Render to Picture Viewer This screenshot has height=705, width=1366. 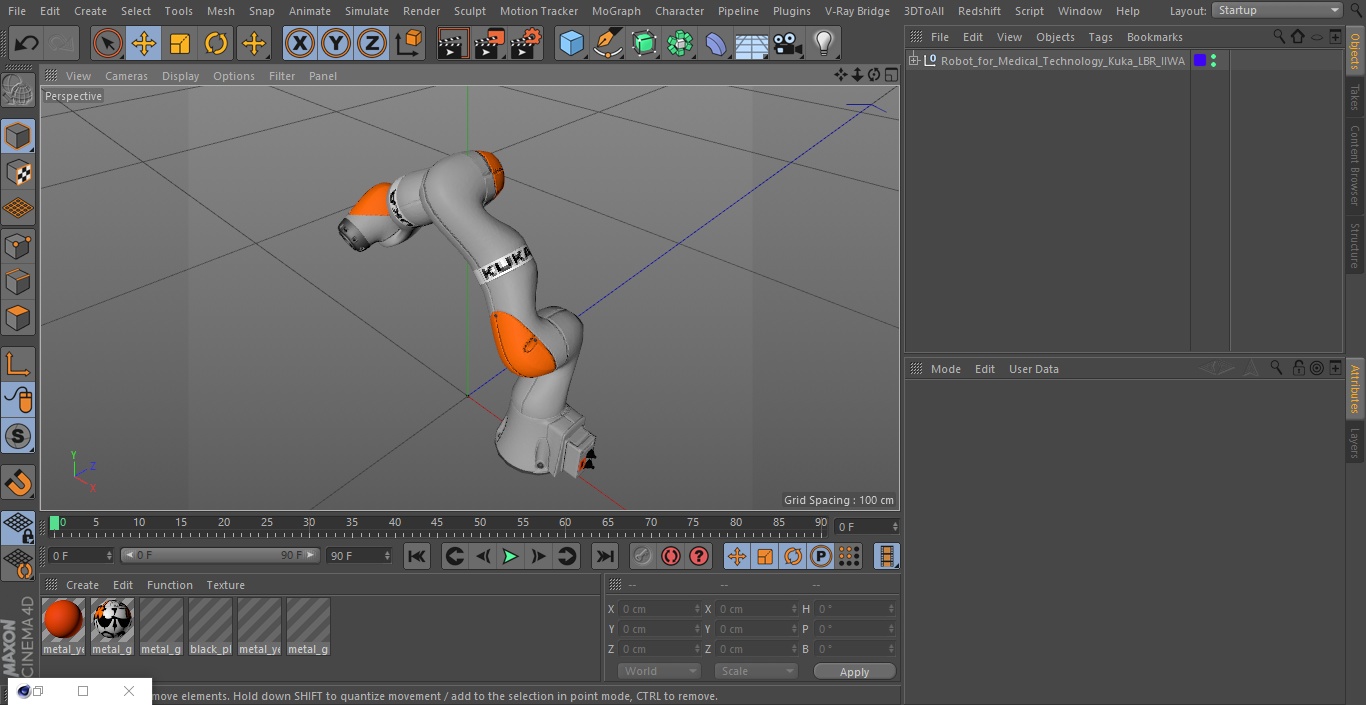pyautogui.click(x=489, y=43)
